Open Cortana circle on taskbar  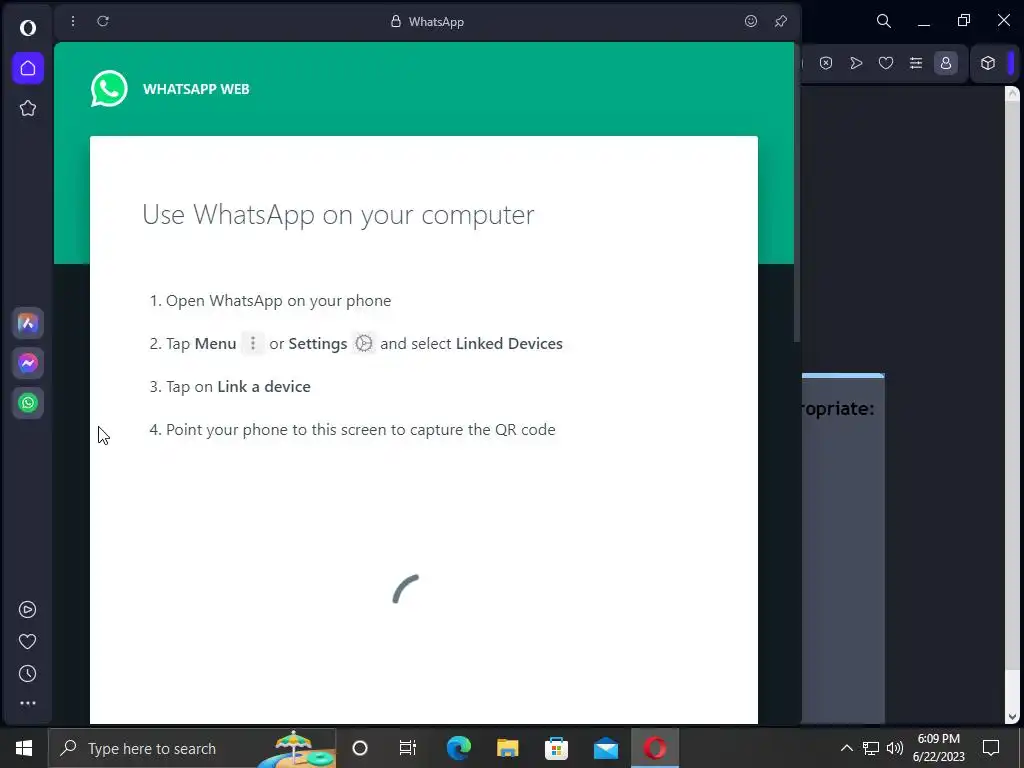360,748
